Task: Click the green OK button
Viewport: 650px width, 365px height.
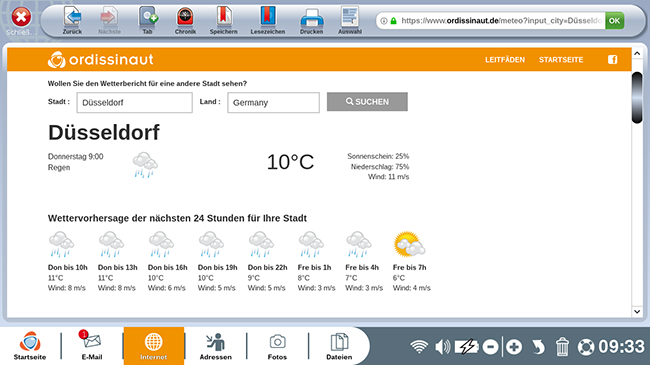Action: click(x=614, y=20)
